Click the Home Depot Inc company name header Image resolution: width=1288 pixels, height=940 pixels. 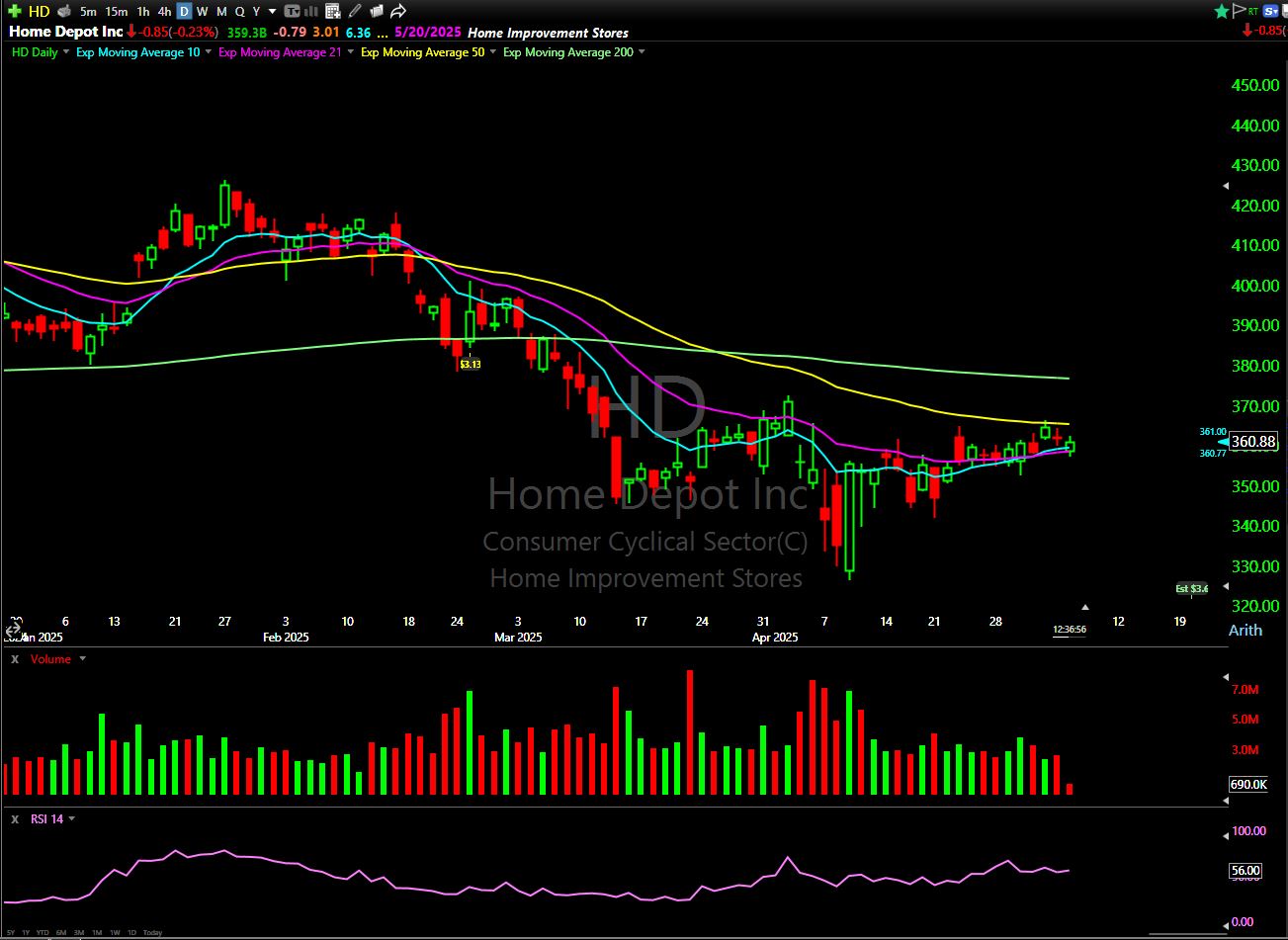66,32
